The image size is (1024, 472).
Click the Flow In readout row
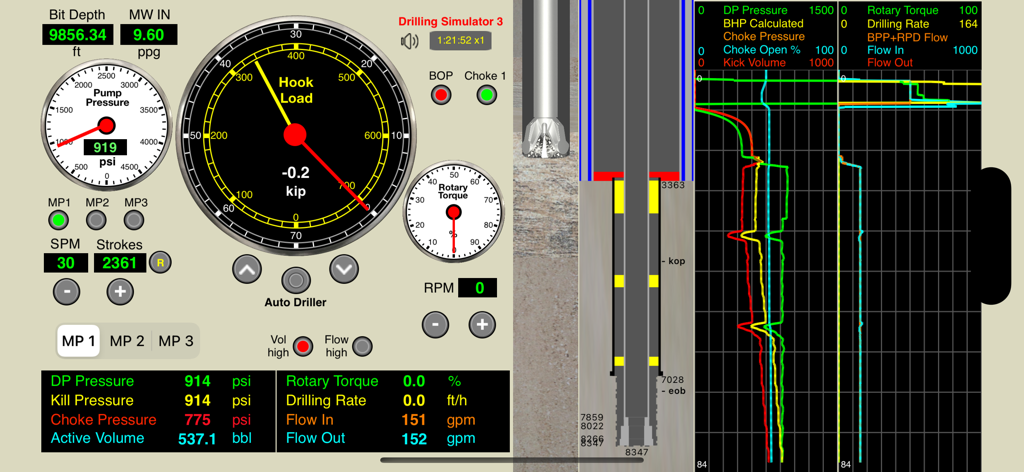click(393, 419)
